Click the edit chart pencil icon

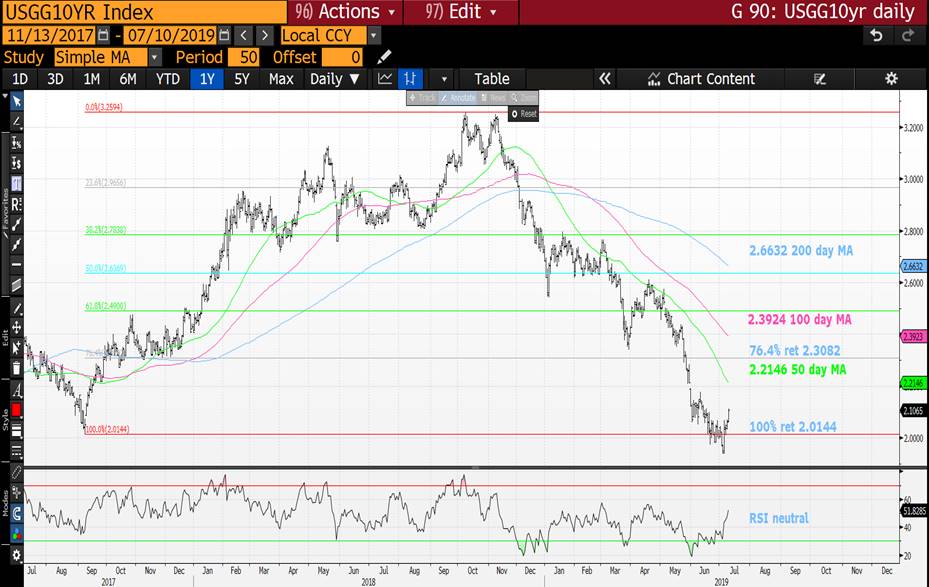click(820, 79)
